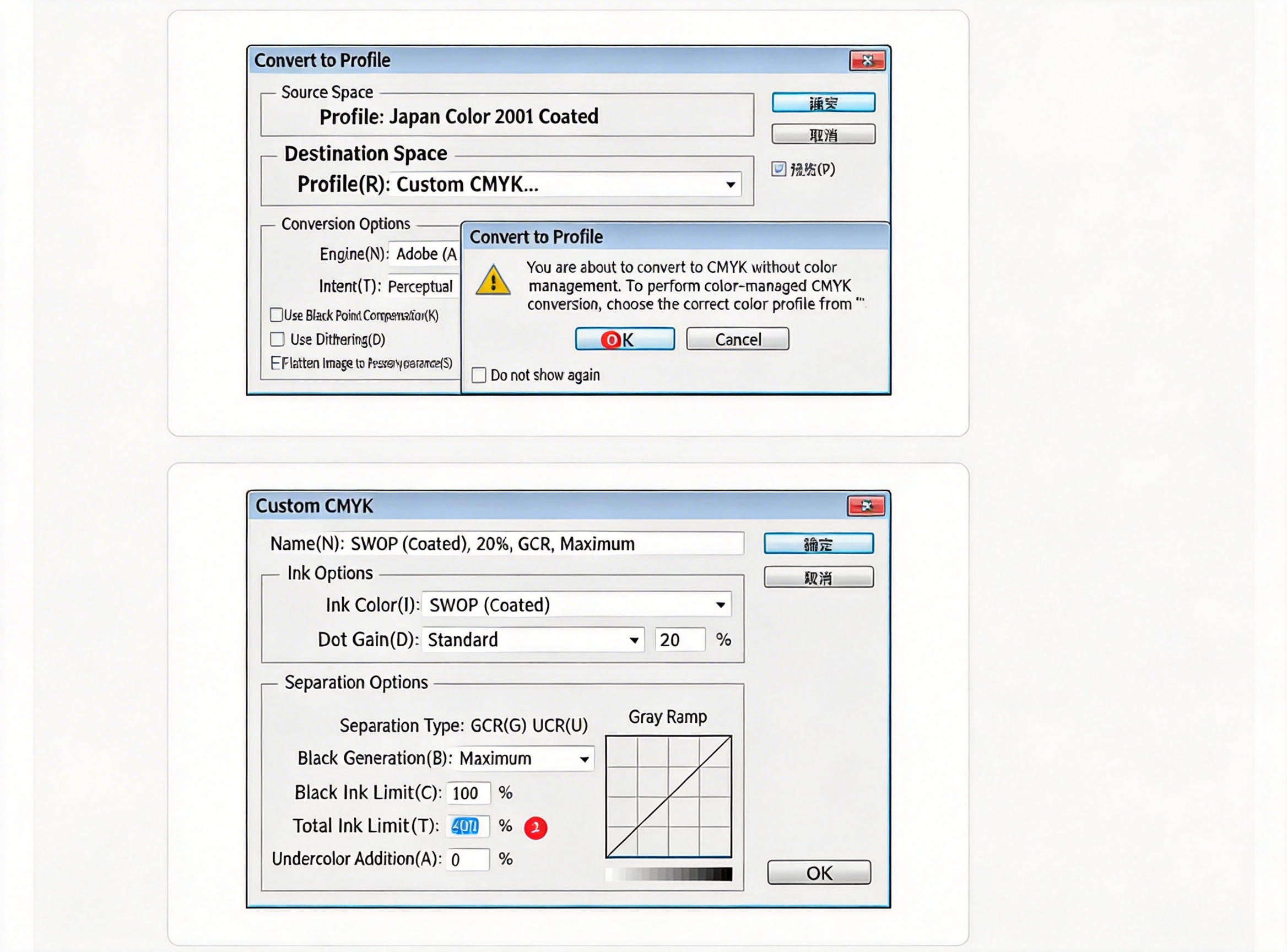Open the Dot Gain Standard dropdown

click(634, 640)
